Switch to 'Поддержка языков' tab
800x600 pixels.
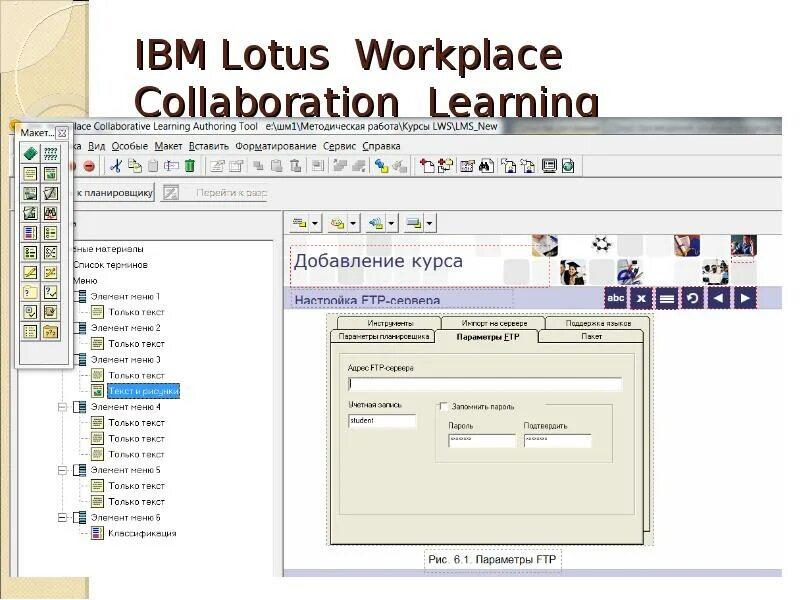pyautogui.click(x=598, y=323)
